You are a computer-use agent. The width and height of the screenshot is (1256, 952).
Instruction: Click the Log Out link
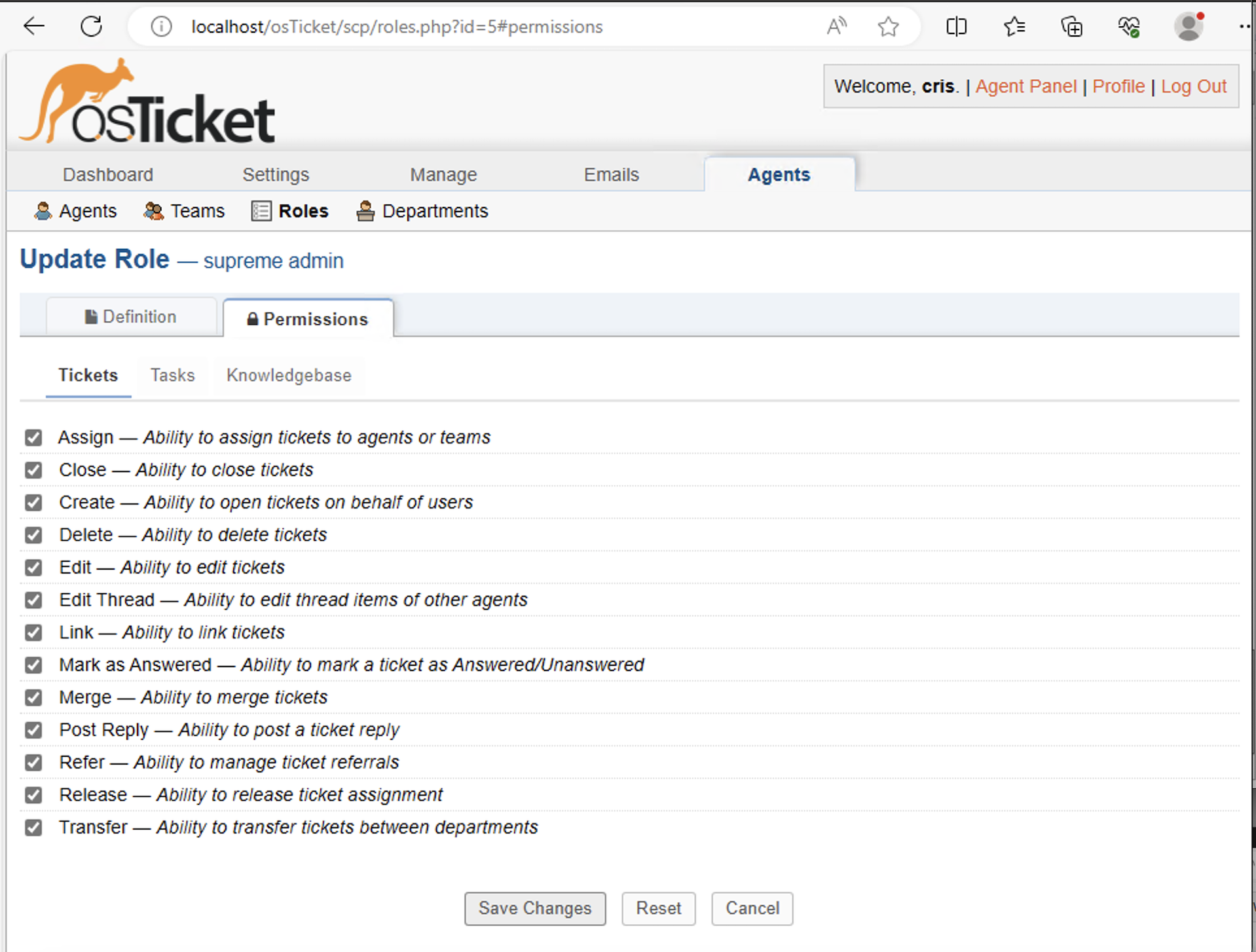1193,86
